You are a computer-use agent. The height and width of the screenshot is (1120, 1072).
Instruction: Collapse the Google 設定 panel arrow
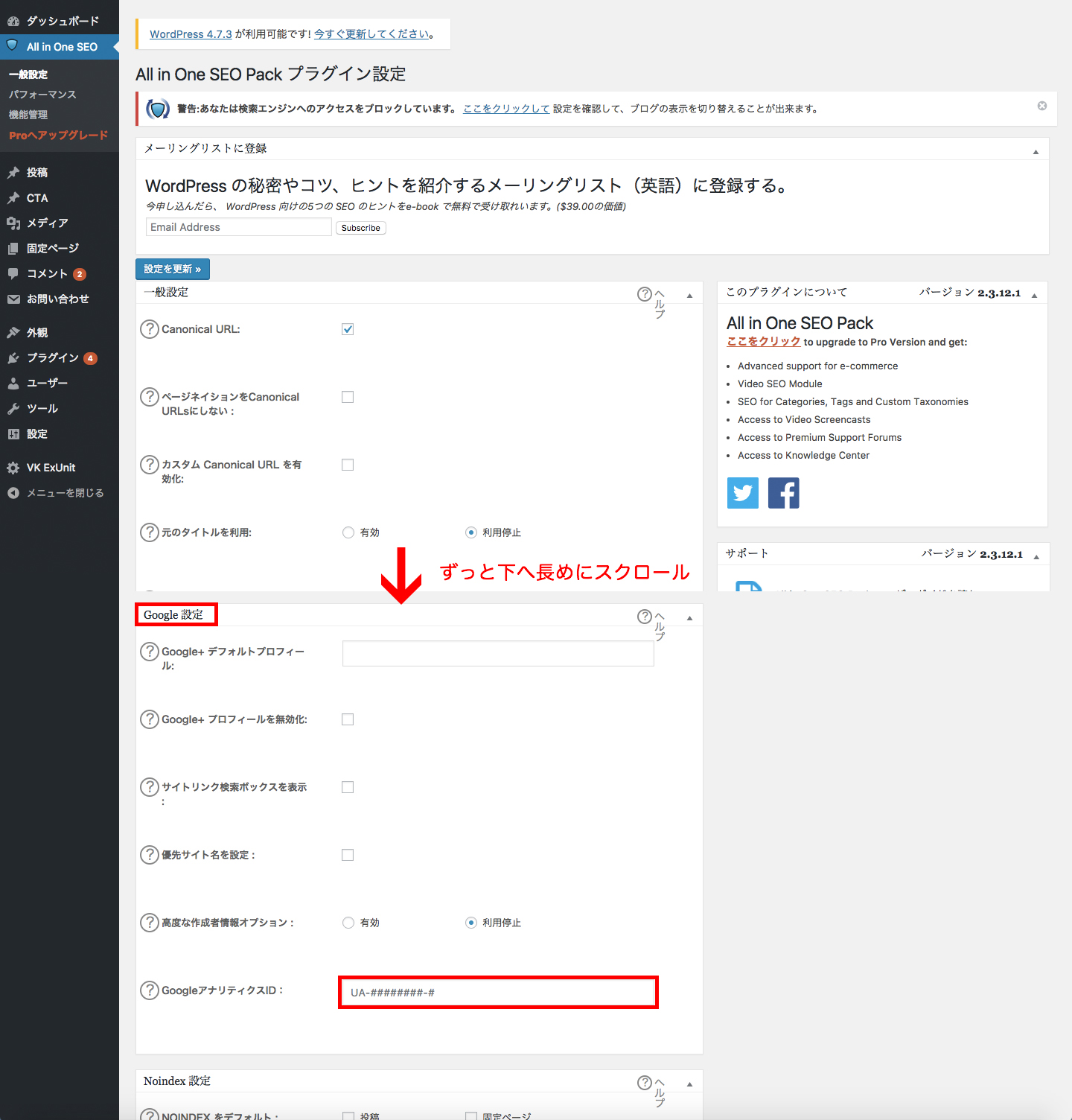(x=689, y=618)
